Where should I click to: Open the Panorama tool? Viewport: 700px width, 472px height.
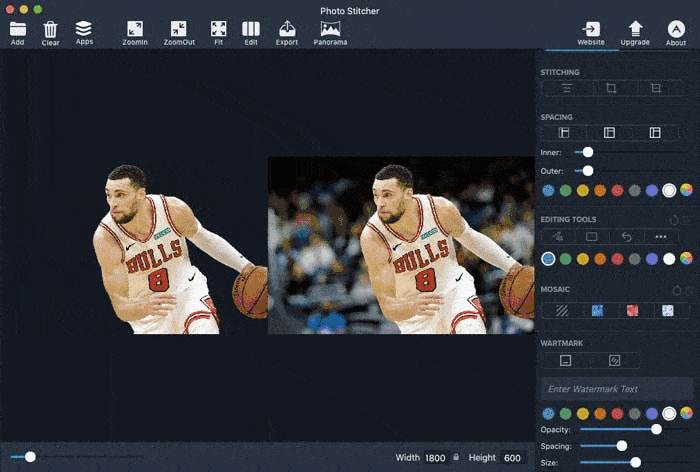click(x=330, y=29)
